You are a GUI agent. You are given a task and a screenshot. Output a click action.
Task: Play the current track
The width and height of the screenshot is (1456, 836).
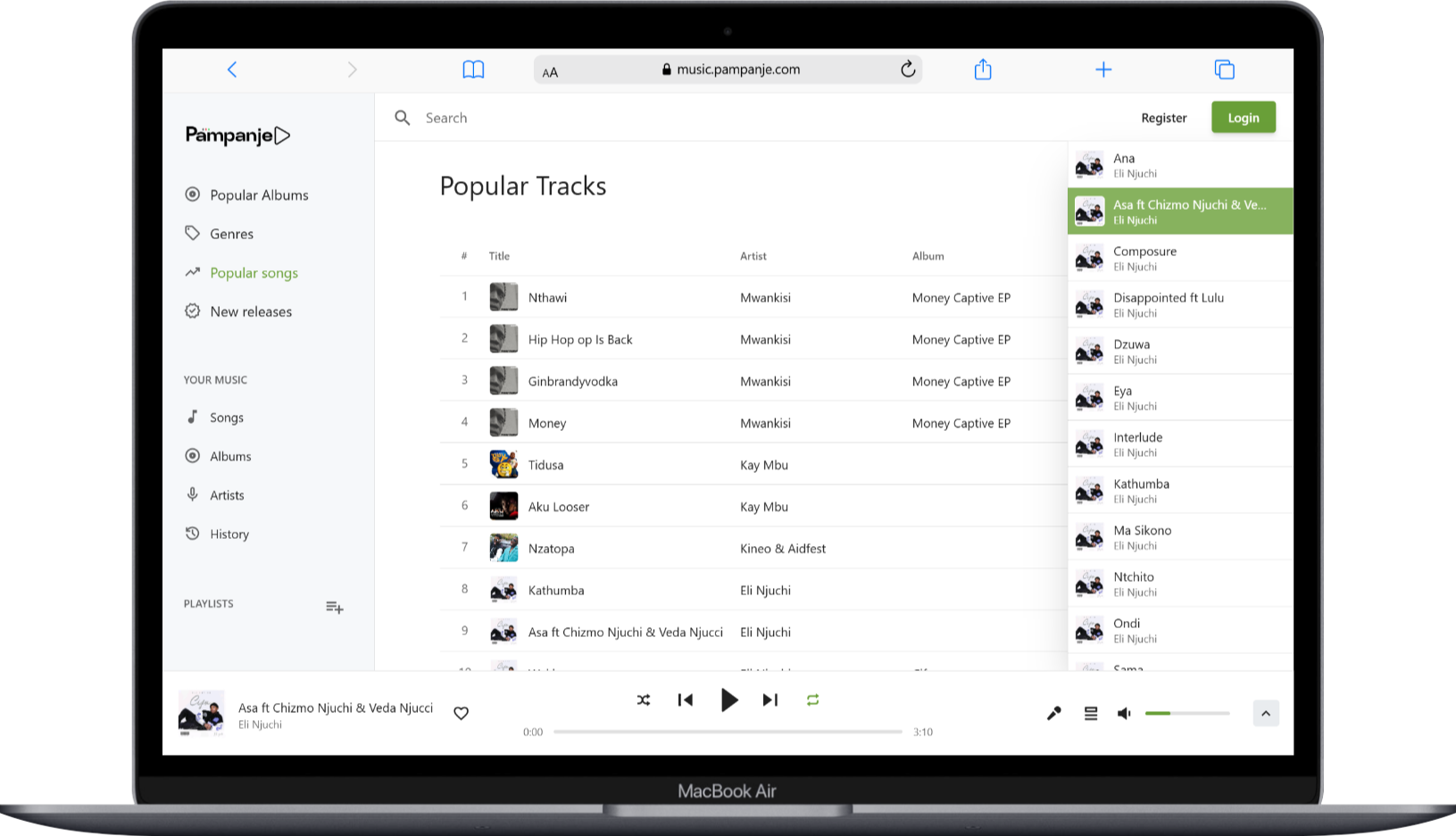coord(728,700)
